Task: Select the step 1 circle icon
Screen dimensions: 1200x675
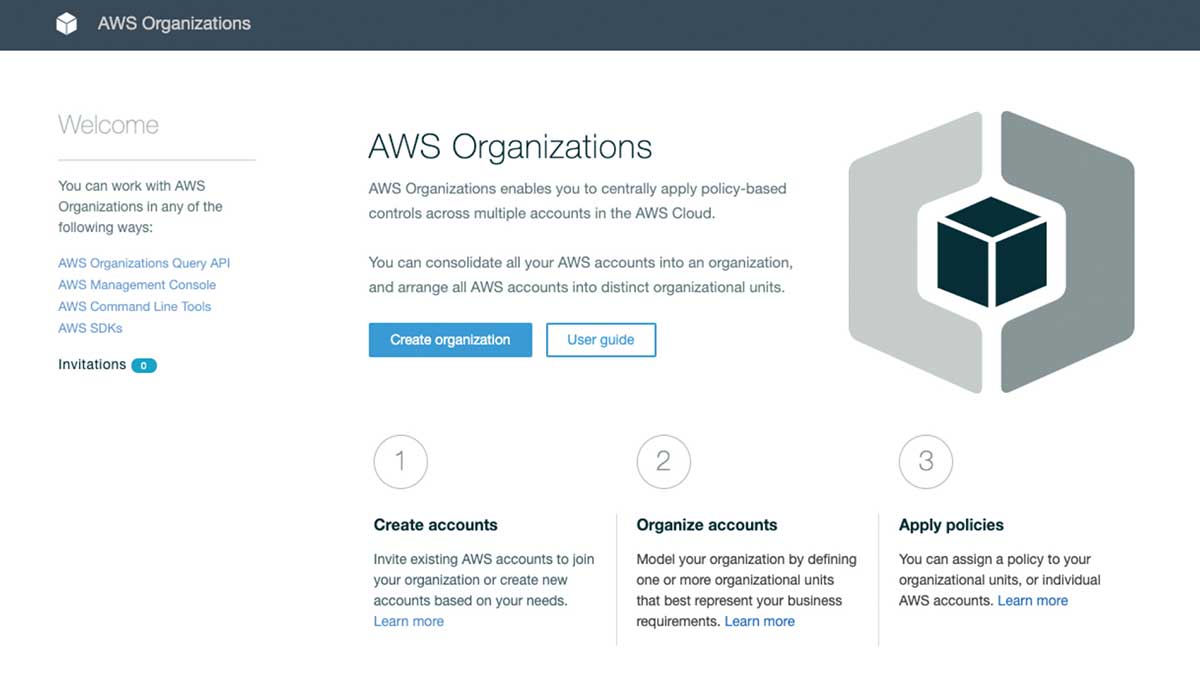Action: click(x=400, y=461)
